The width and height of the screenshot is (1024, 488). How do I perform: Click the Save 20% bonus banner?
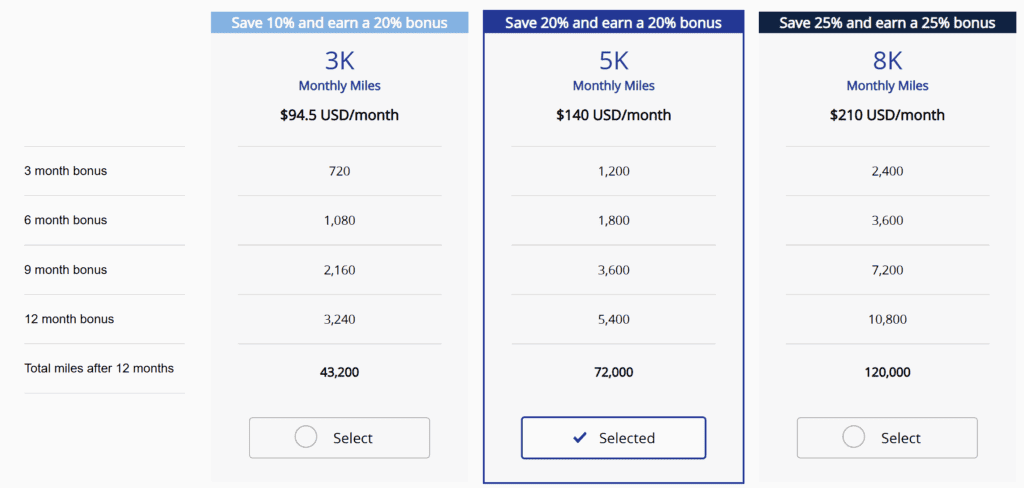(613, 23)
